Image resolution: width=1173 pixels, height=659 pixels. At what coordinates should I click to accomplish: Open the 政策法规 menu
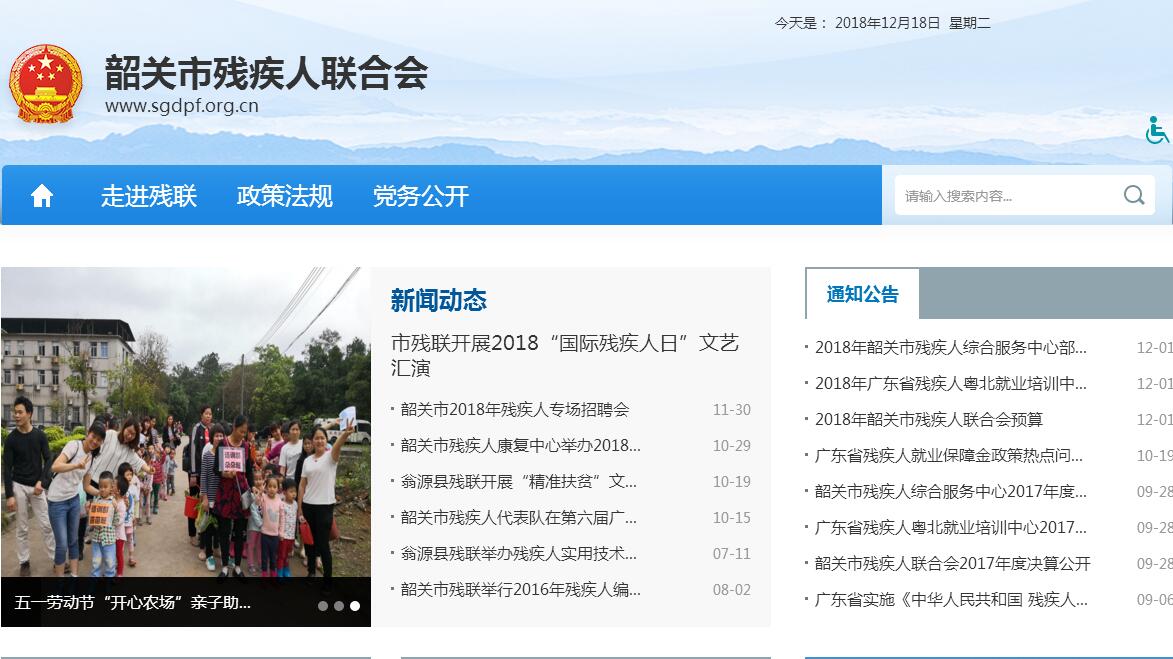(x=285, y=196)
